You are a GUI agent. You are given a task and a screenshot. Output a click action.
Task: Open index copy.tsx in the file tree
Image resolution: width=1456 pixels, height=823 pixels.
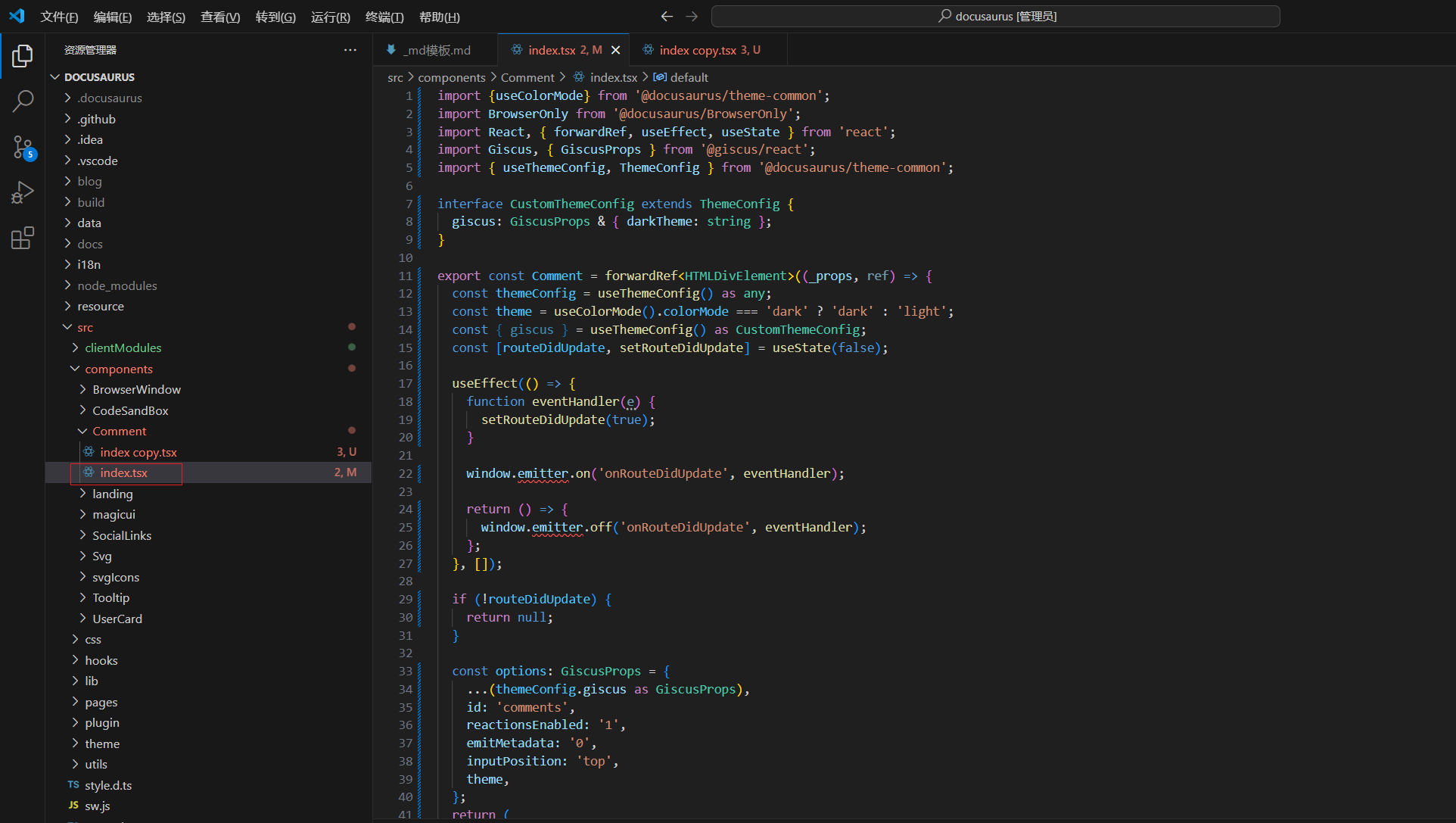click(209, 452)
